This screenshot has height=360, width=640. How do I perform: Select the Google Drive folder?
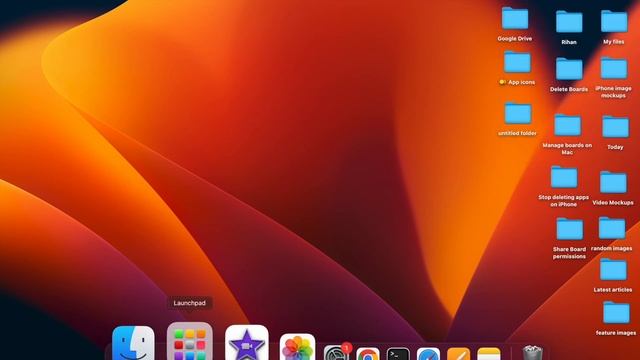click(515, 18)
